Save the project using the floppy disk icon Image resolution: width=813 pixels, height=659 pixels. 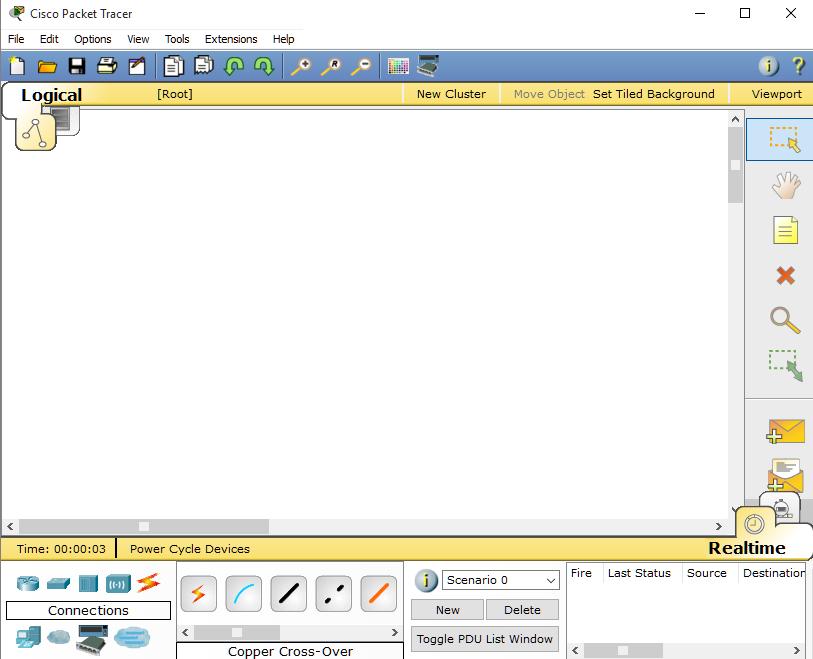(77, 66)
